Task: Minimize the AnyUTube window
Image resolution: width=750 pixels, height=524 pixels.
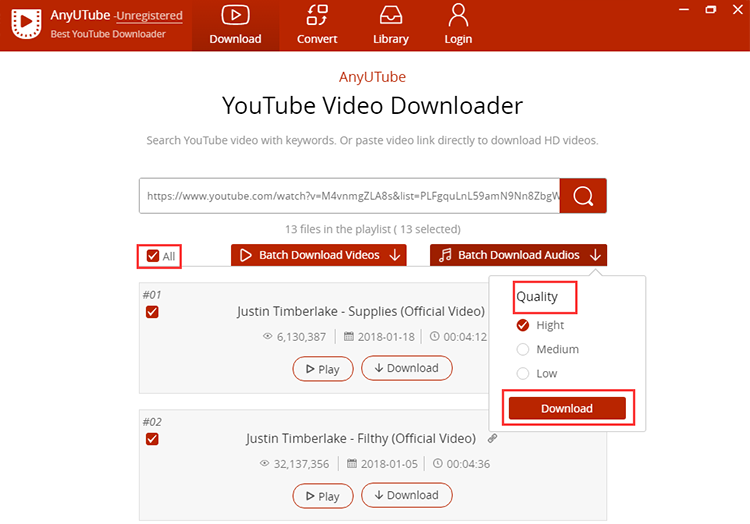Action: (684, 10)
